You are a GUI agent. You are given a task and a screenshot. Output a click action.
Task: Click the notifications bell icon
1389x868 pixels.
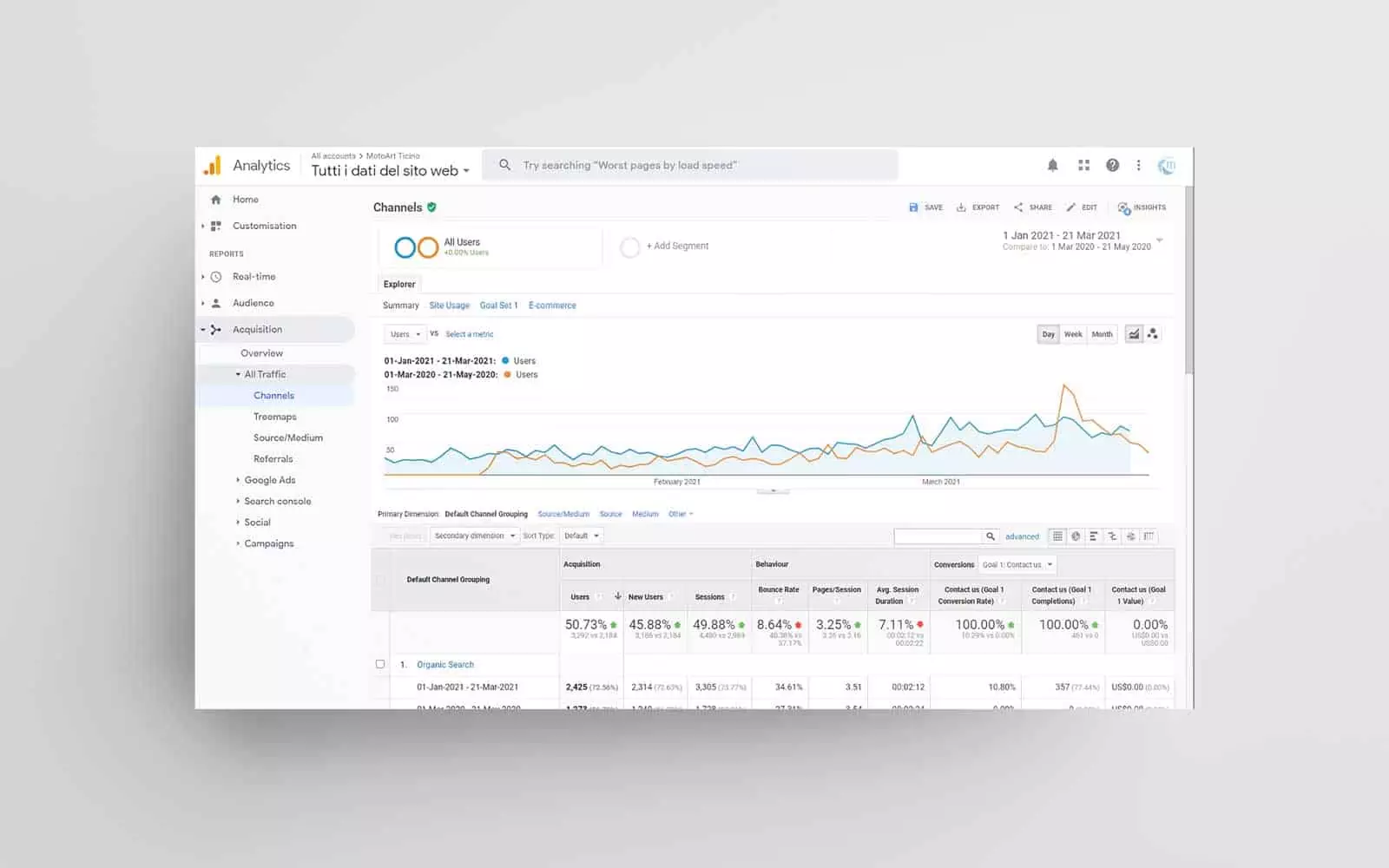(1052, 165)
